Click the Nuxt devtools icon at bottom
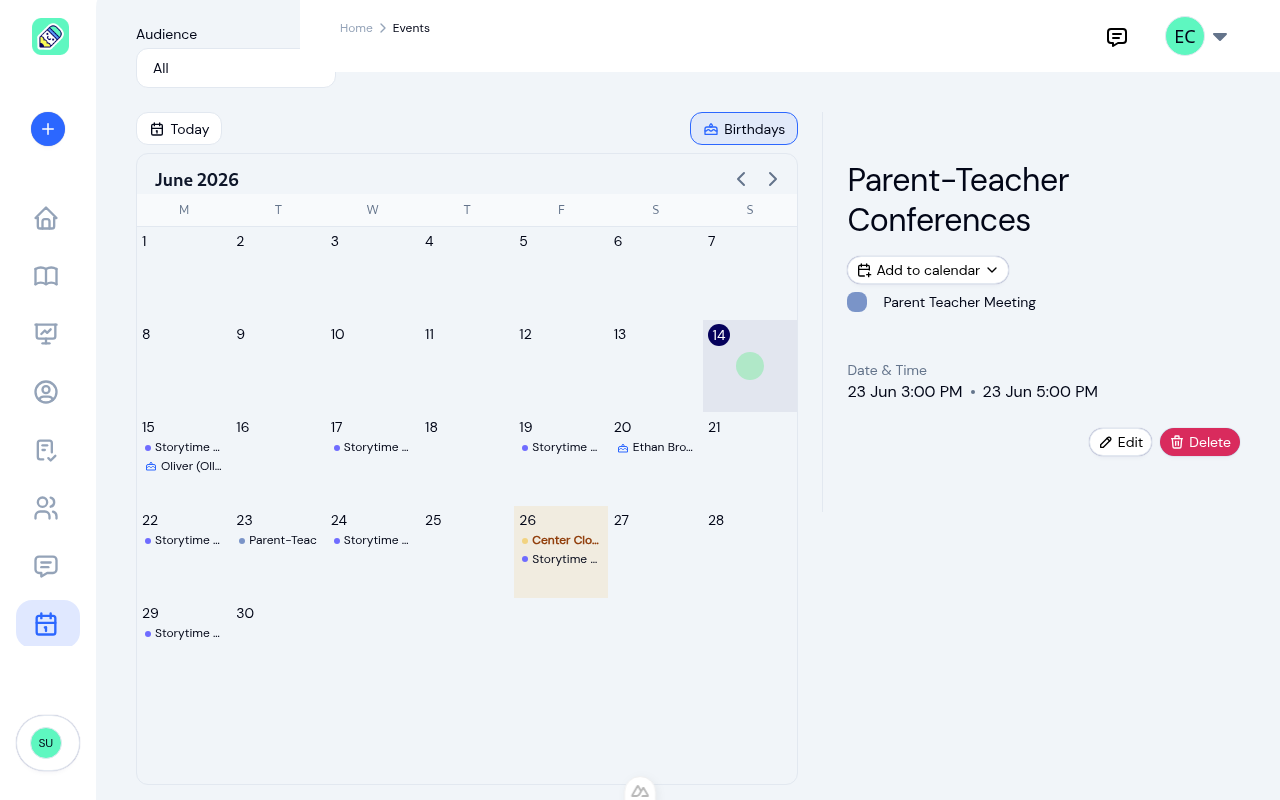Screen dimensions: 1280x800 pyautogui.click(x=640, y=790)
